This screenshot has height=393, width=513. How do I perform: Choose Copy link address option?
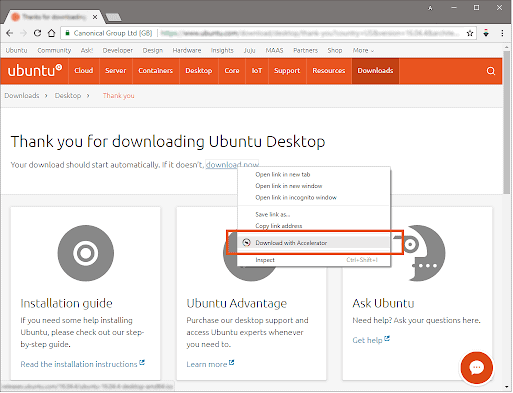279,226
